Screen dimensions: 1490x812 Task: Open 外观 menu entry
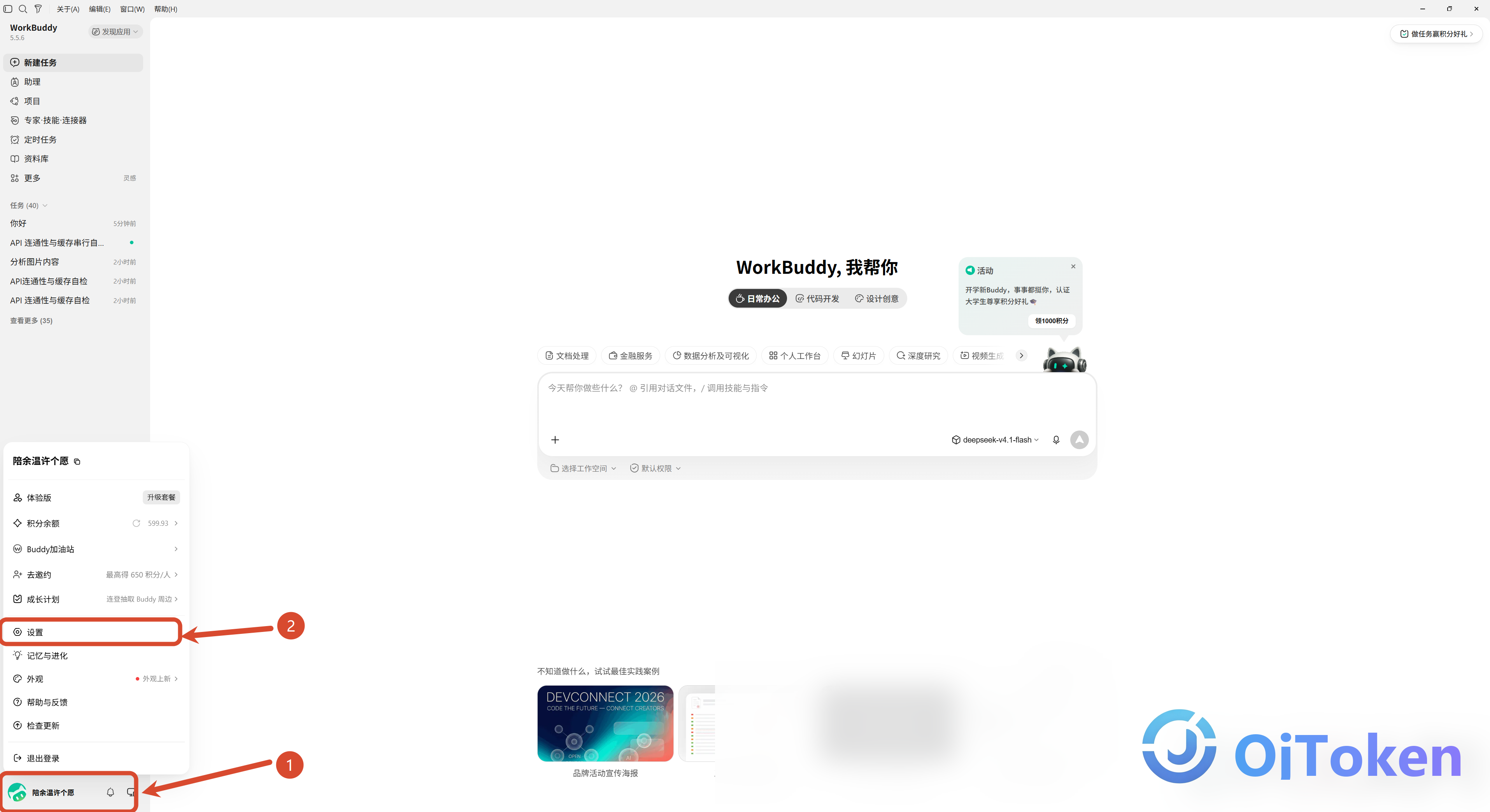point(96,679)
